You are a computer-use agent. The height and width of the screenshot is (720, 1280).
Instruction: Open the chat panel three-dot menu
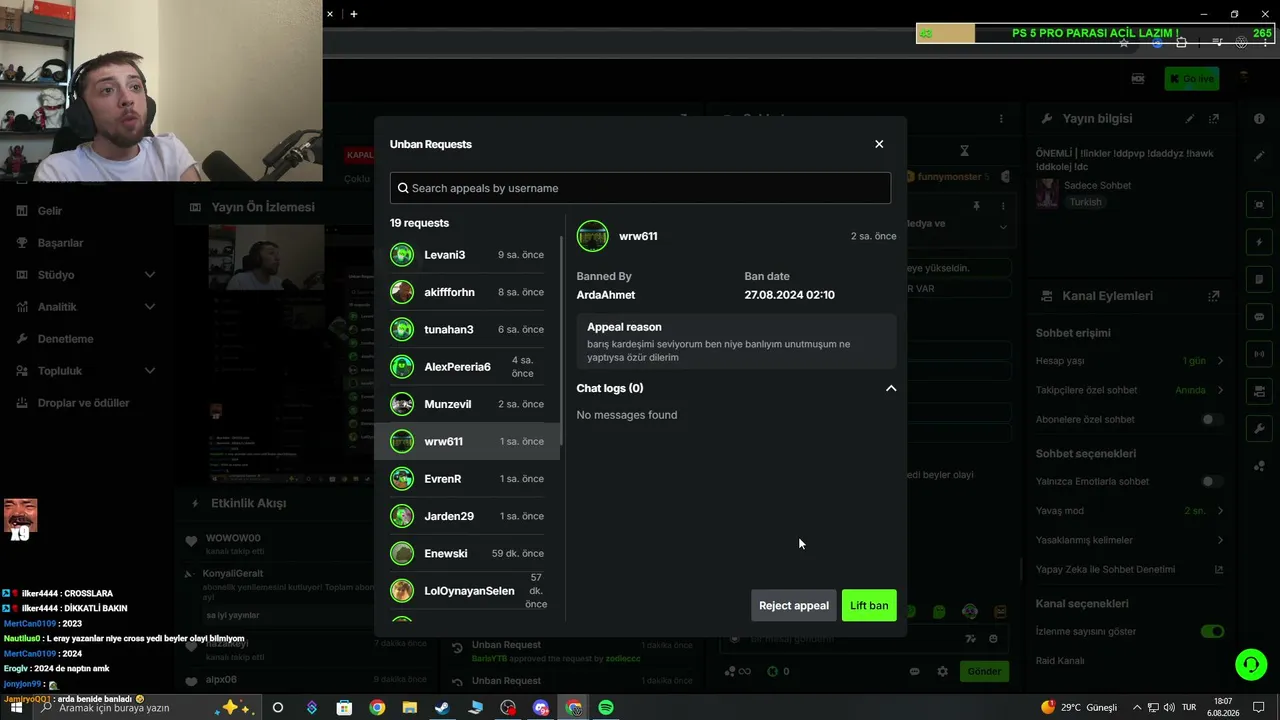(1001, 119)
